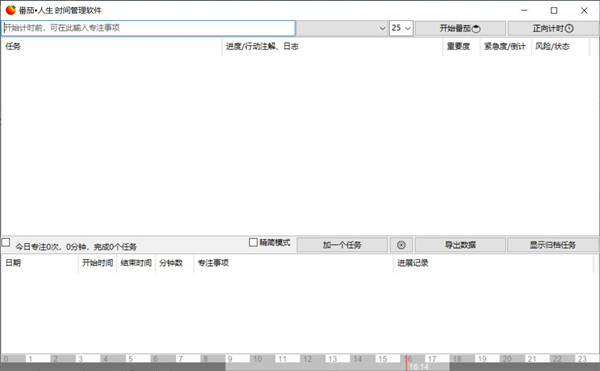The image size is (600, 371).
Task: Toggle the checkbox beside 今日专注 summary
Action: tap(6, 242)
